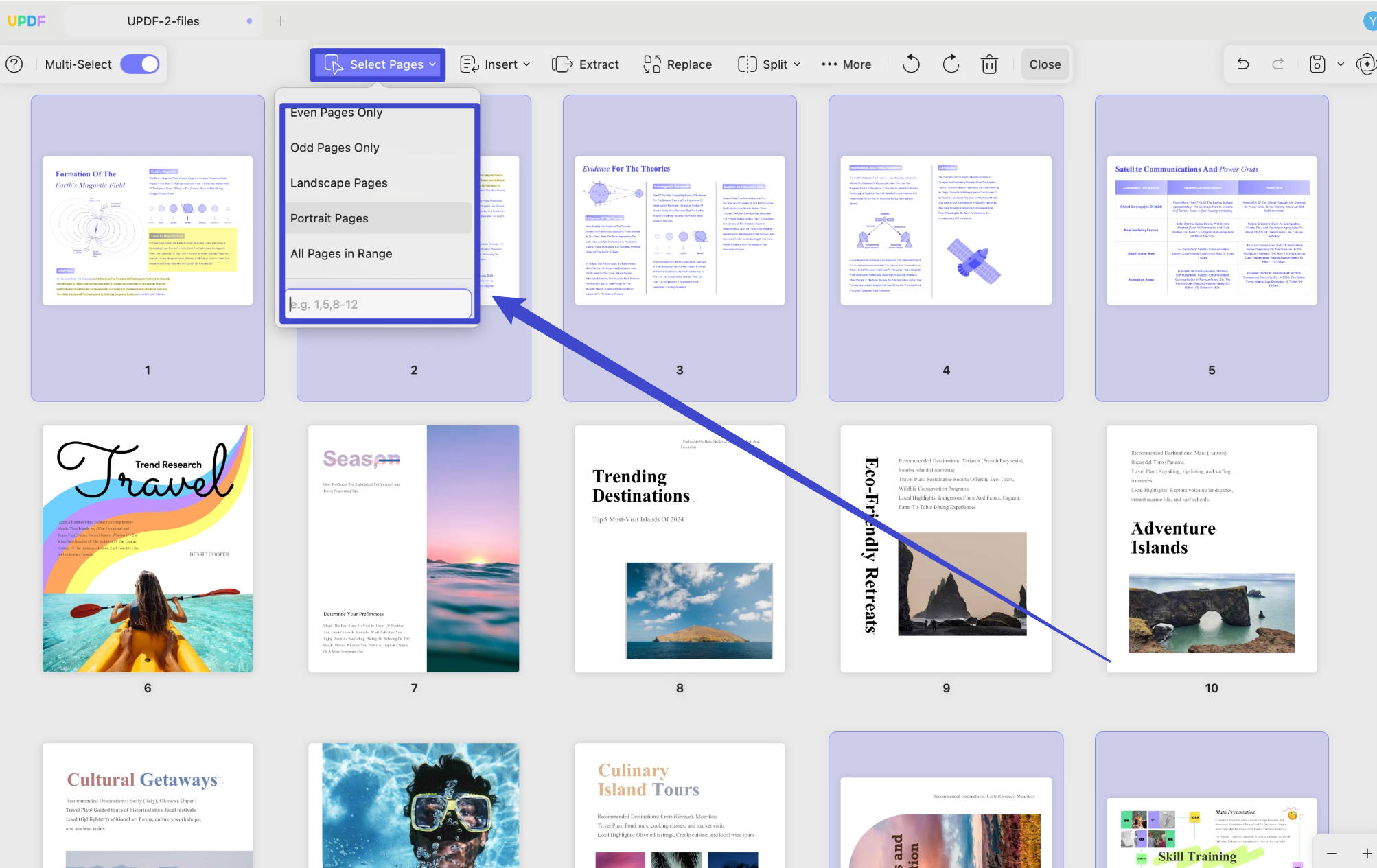Click the save icon
Viewport: 1377px width, 868px height.
pos(1317,64)
